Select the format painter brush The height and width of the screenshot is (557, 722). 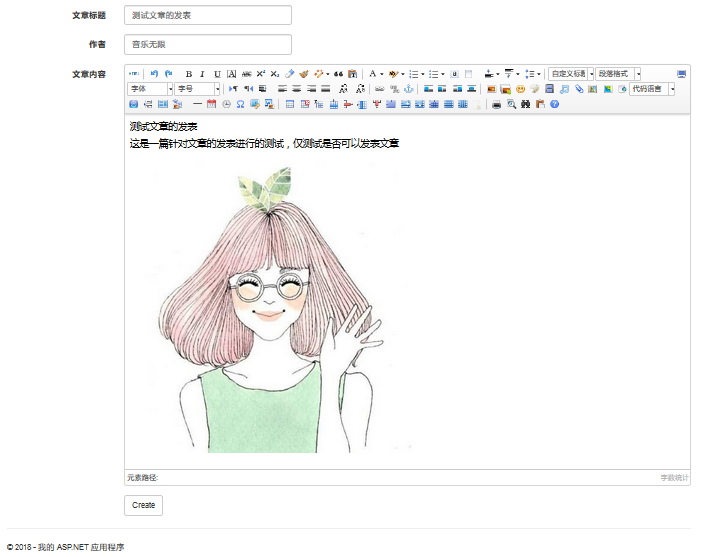point(304,74)
